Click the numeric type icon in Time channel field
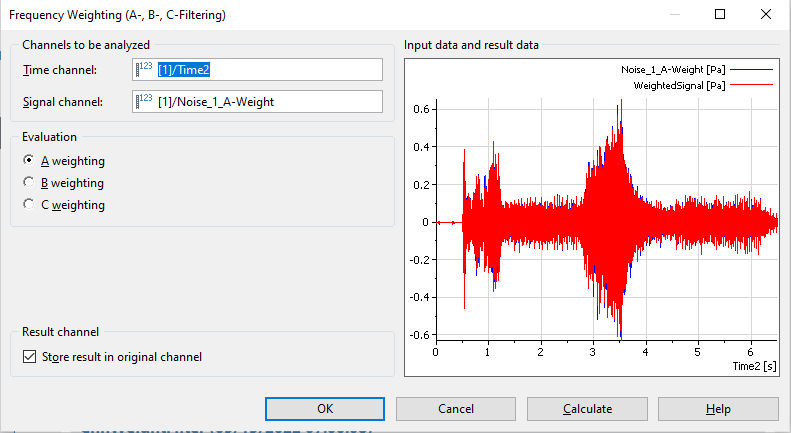This screenshot has width=791, height=433. [x=144, y=69]
